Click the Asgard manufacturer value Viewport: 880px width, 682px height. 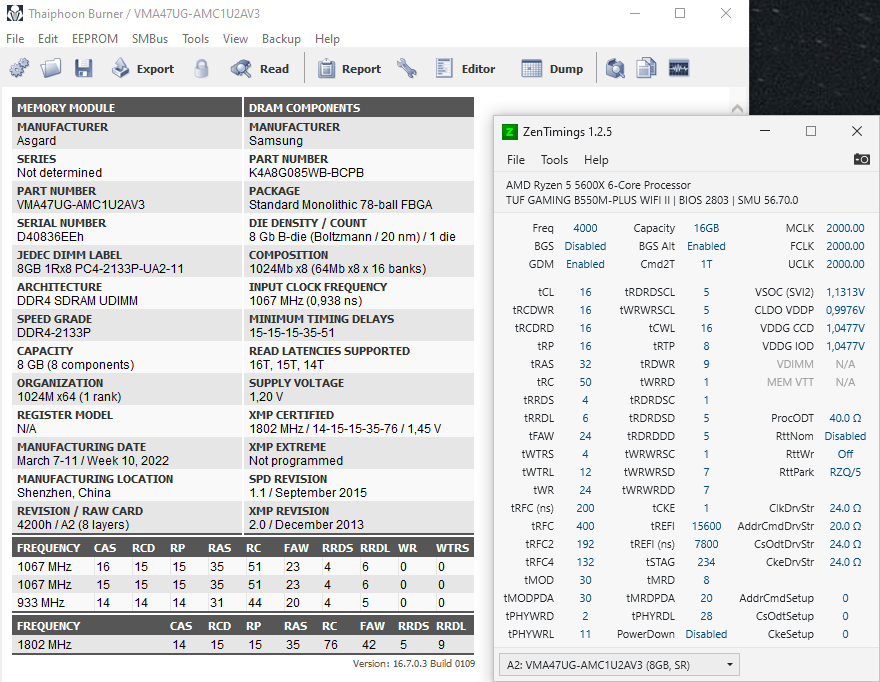point(36,141)
